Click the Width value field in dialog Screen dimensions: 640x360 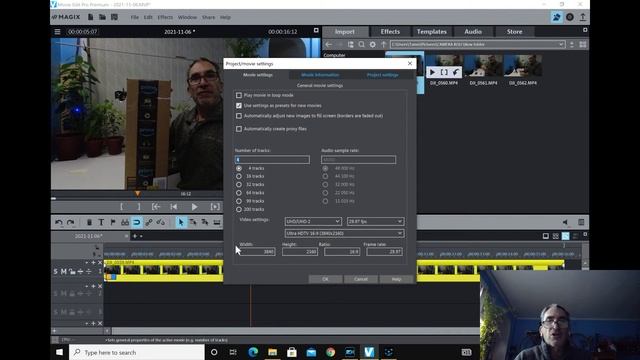(x=257, y=252)
